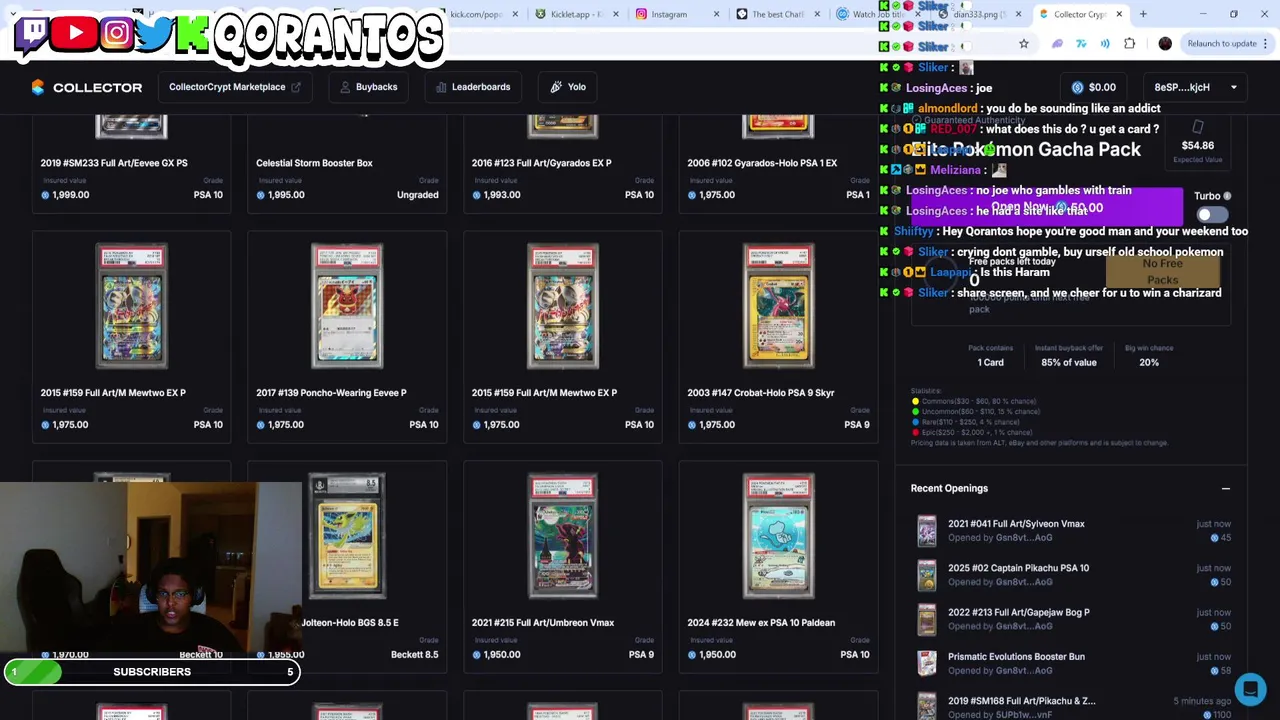Screen dimensions: 1280x720
Task: Click the green Uncommon statistics dot
Action: click(x=915, y=412)
